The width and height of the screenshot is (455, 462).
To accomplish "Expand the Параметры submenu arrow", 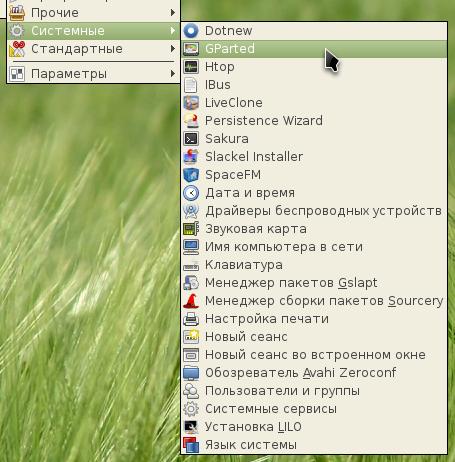I will tap(173, 73).
